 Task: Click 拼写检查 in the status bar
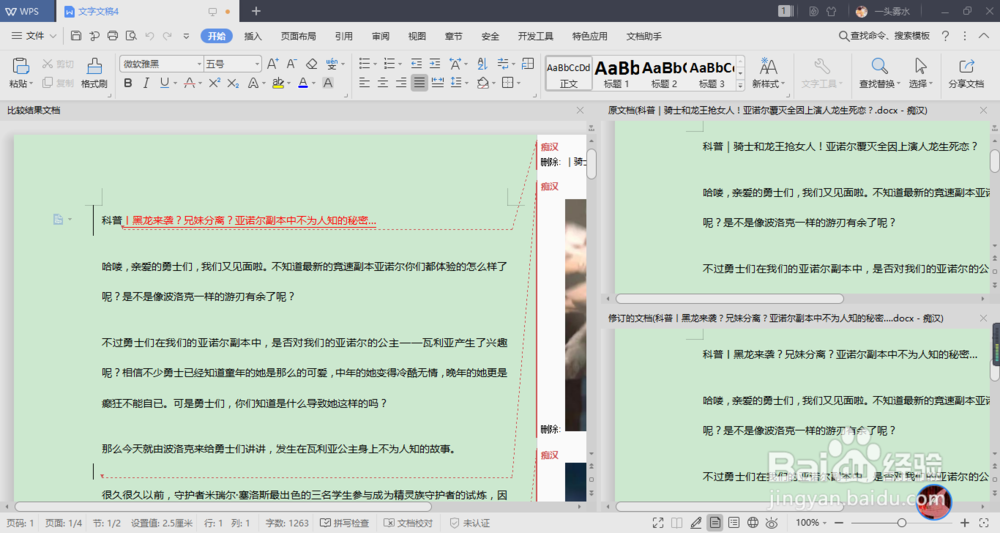pyautogui.click(x=344, y=523)
